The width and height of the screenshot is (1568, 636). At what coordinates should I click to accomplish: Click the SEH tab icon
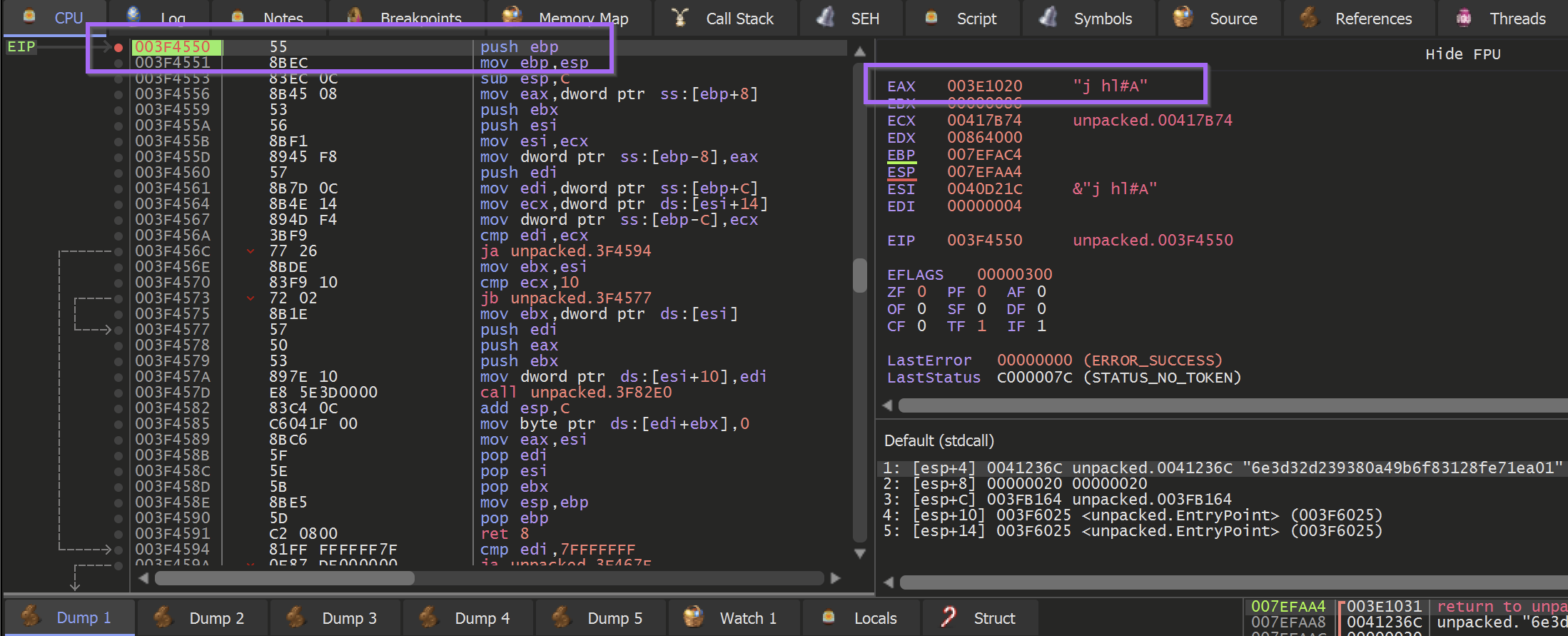coord(826,17)
